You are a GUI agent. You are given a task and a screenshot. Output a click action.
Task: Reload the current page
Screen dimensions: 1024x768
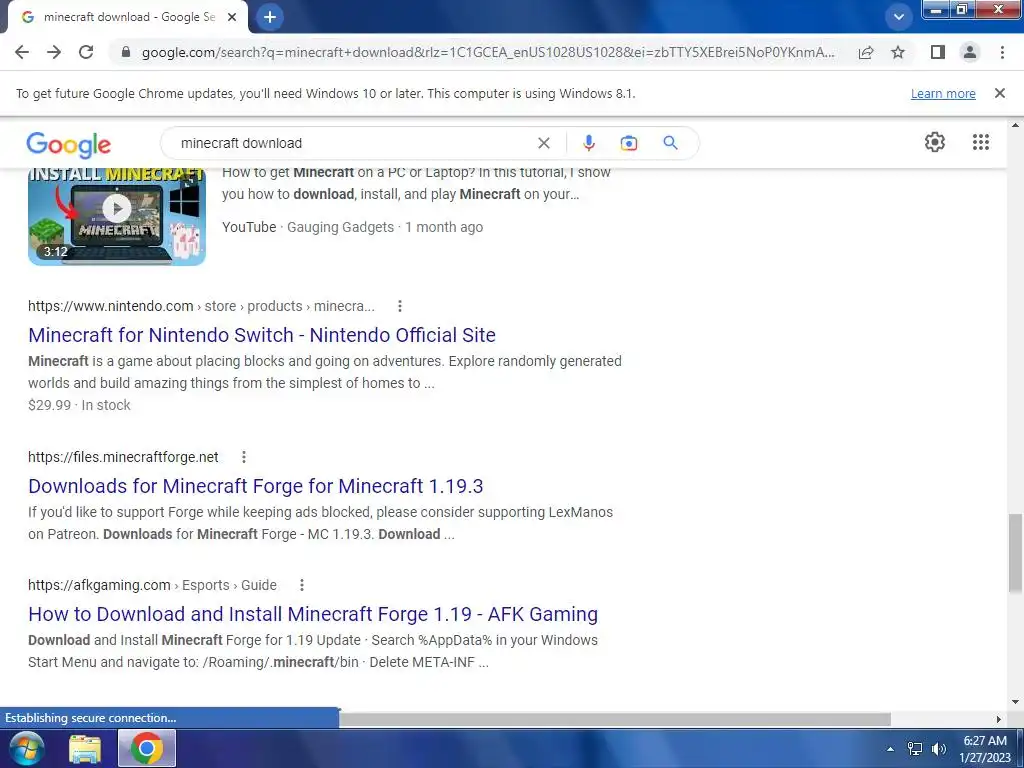86,52
